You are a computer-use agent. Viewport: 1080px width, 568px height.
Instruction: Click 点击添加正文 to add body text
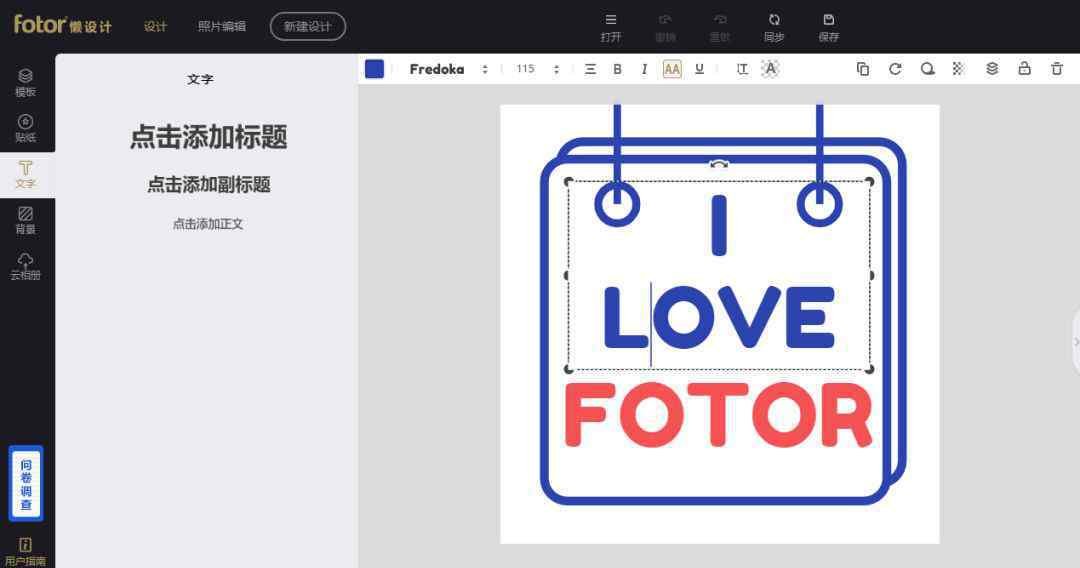[x=207, y=224]
